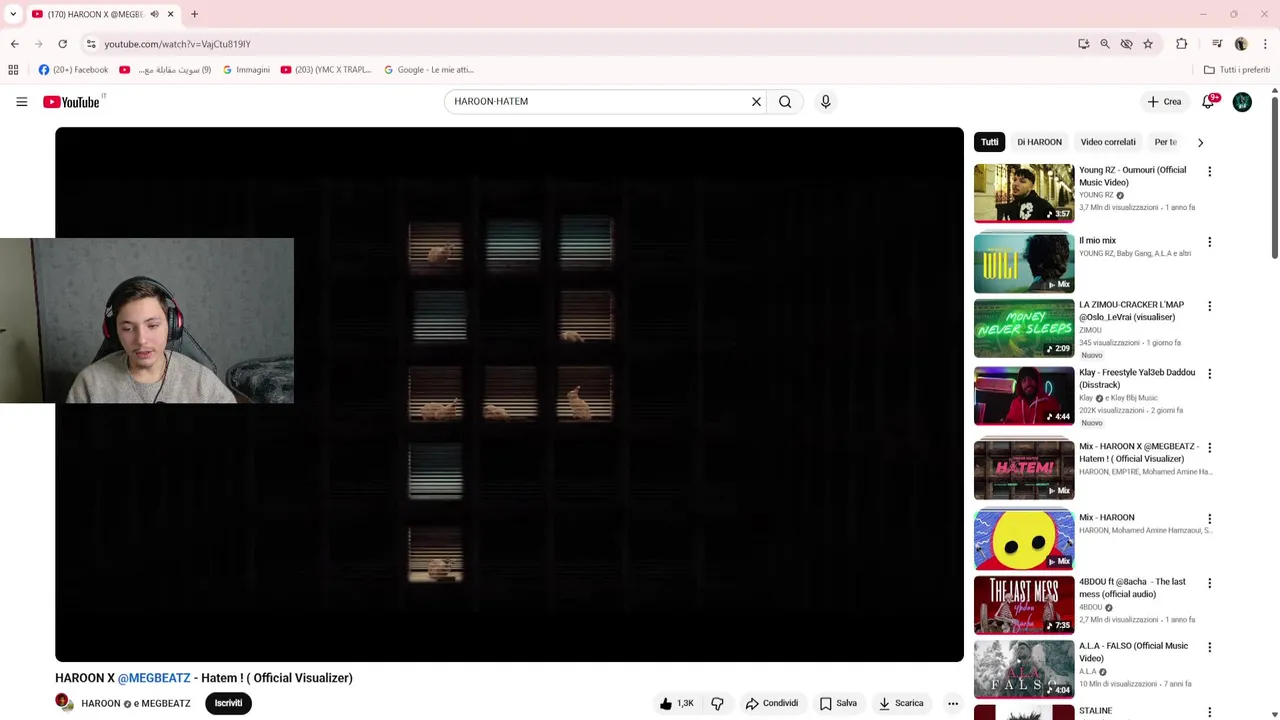Open site information icon in address bar
The image size is (1280, 720).
(x=91, y=44)
